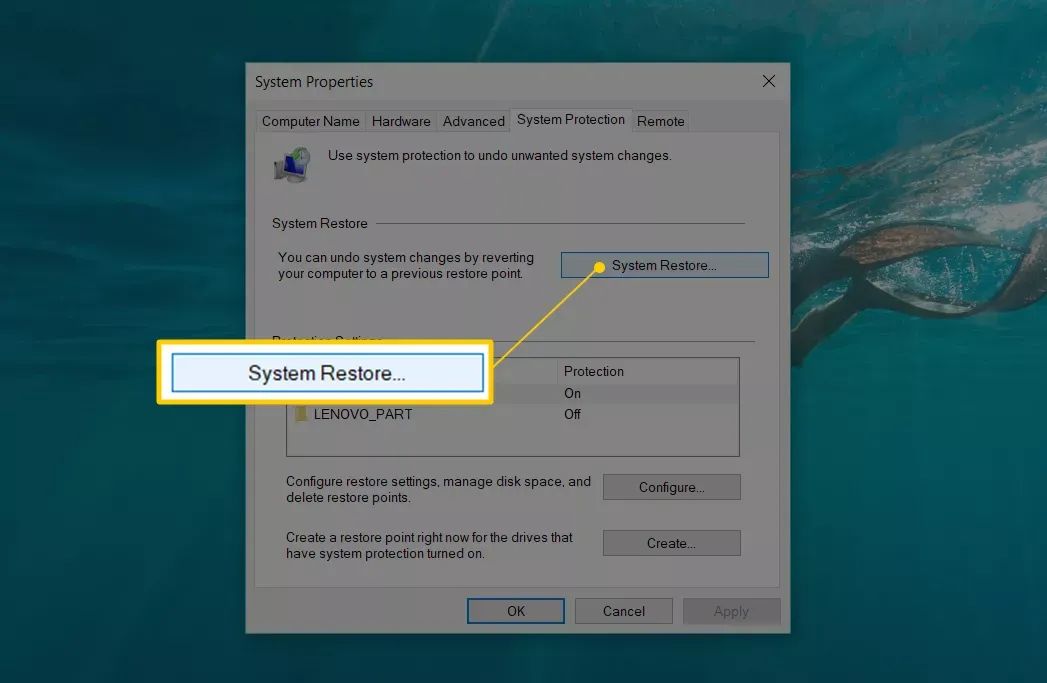
Task: Go to the Remote tab
Action: [x=660, y=121]
